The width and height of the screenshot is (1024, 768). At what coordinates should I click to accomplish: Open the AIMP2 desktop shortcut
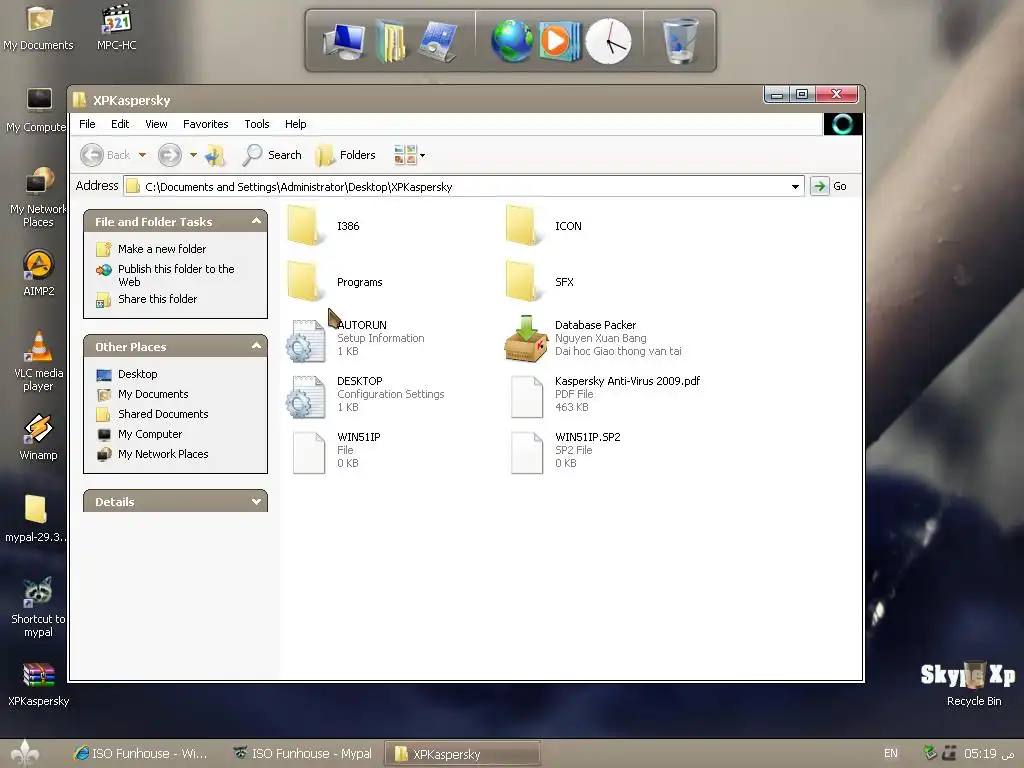click(39, 273)
